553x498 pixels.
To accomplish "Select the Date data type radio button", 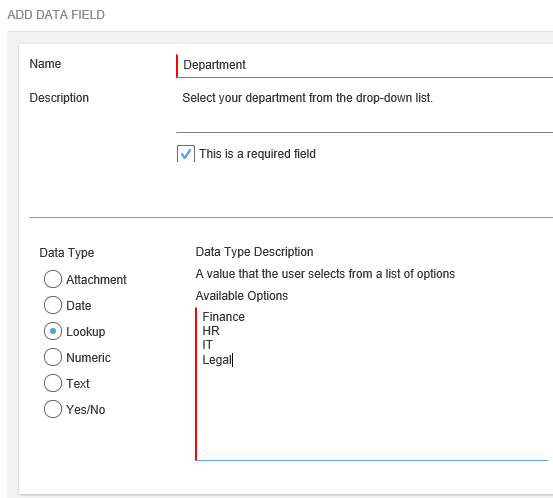I will [53, 305].
